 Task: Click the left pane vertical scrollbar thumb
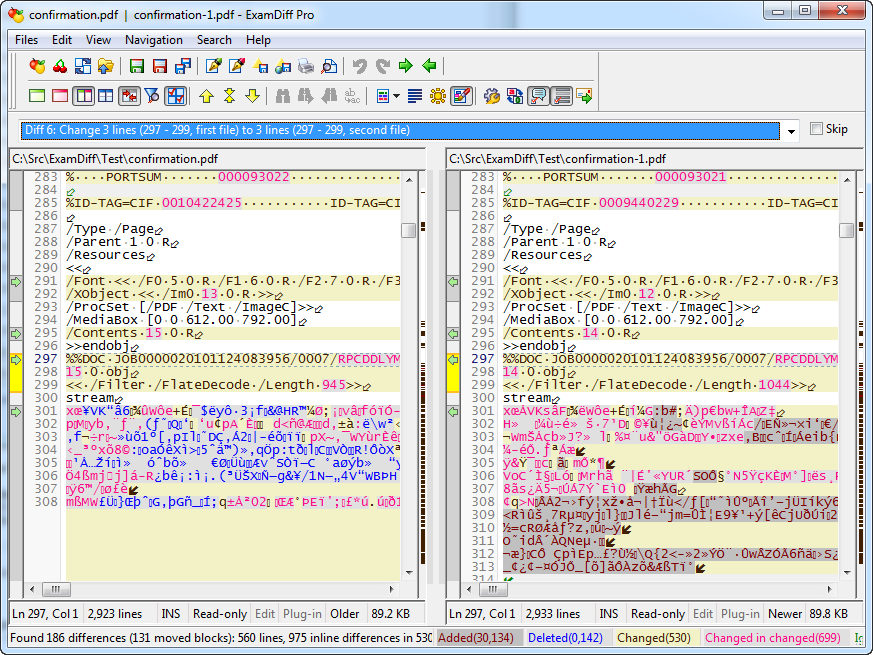pos(409,230)
